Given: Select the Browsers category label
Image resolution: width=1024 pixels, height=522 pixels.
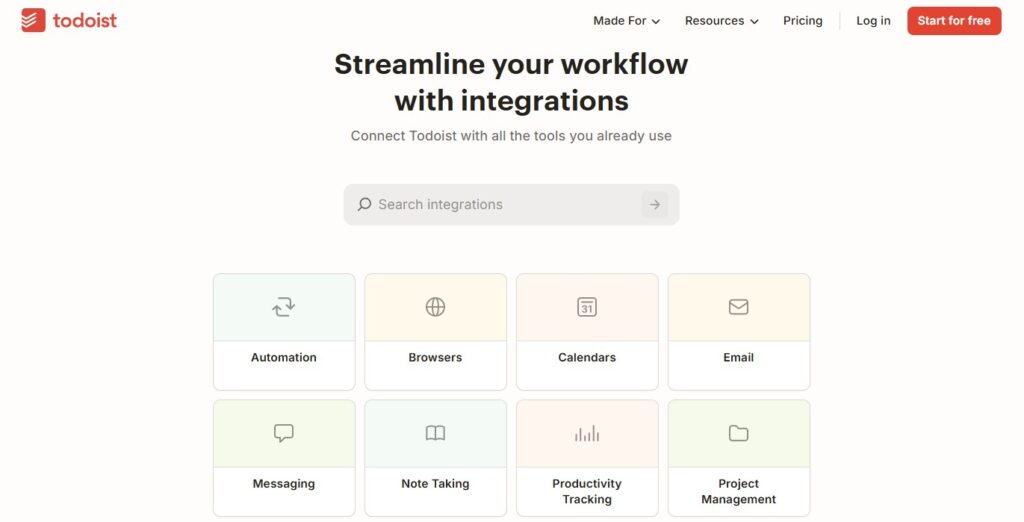Looking at the screenshot, I should (435, 358).
